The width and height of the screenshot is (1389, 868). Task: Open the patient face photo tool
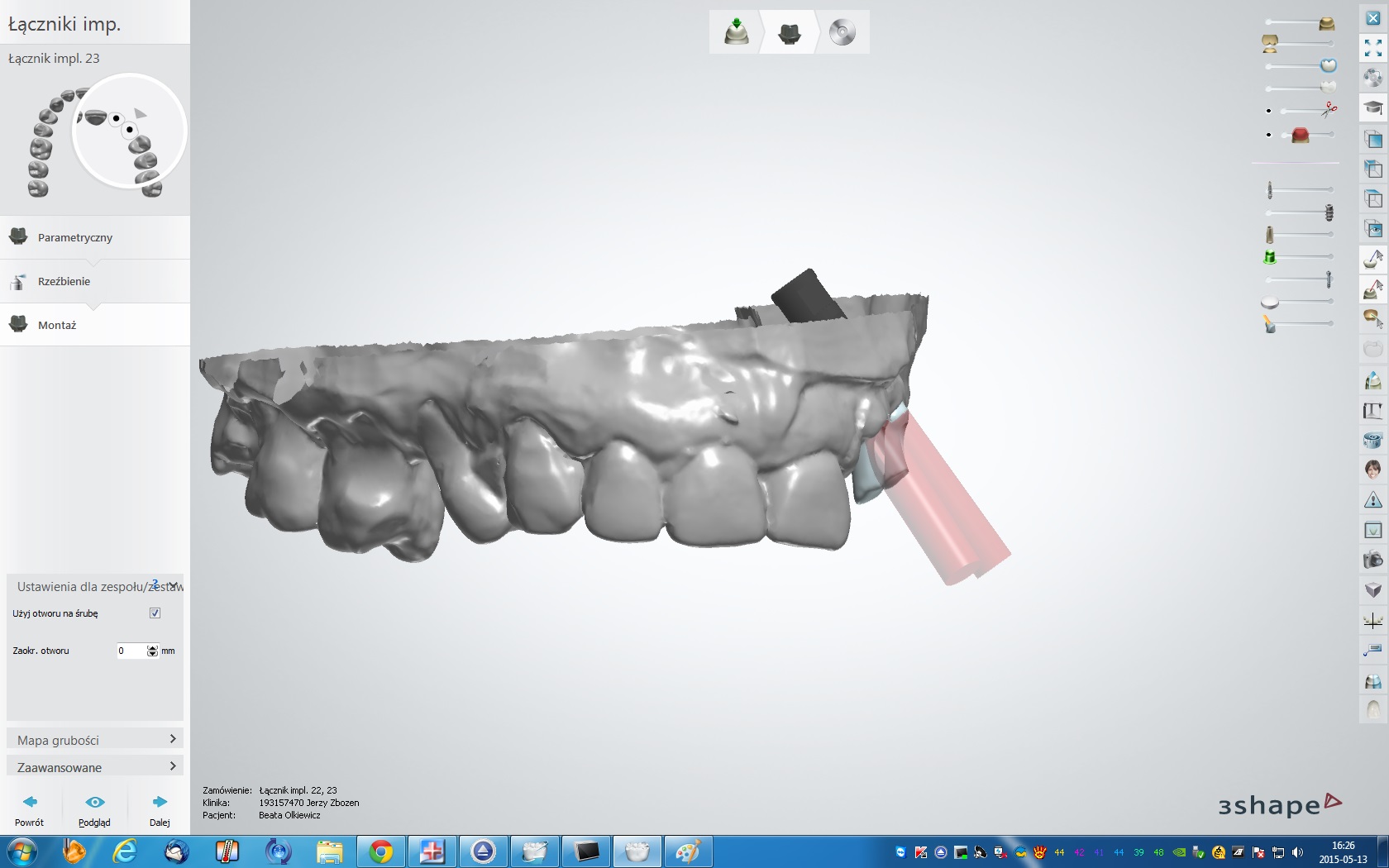tap(1372, 470)
